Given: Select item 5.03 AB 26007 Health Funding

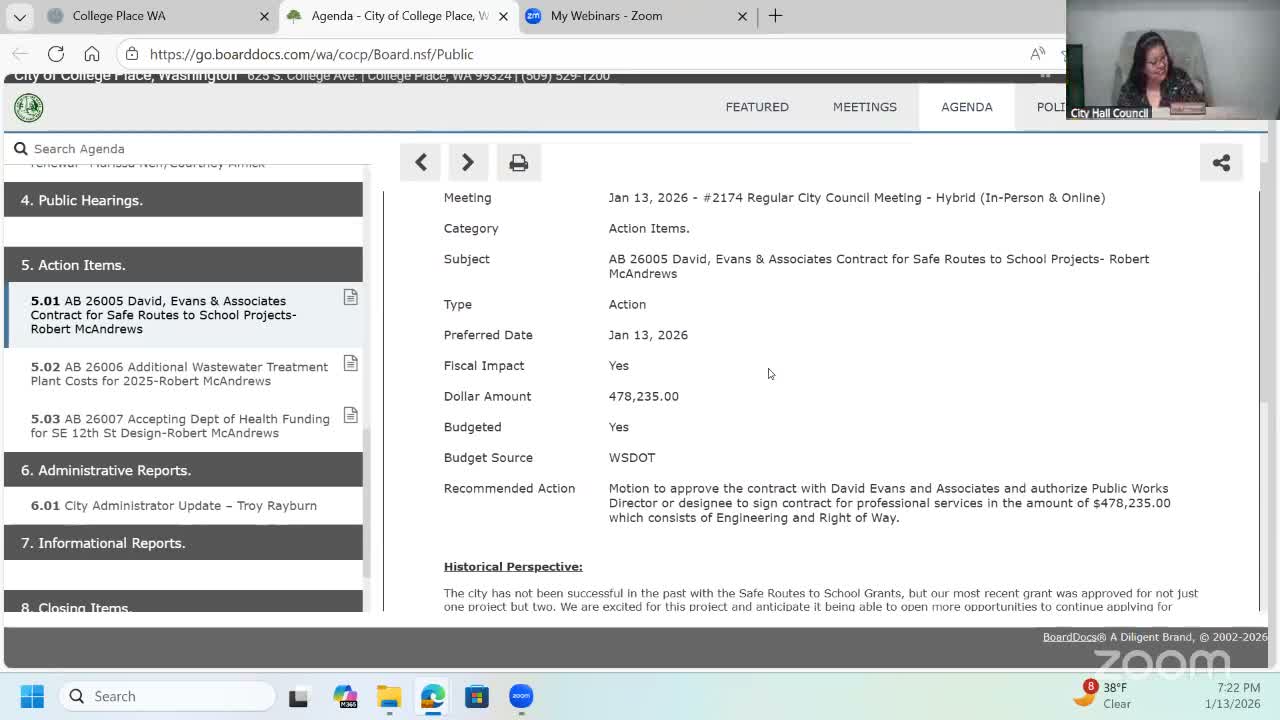Looking at the screenshot, I should coord(184,426).
